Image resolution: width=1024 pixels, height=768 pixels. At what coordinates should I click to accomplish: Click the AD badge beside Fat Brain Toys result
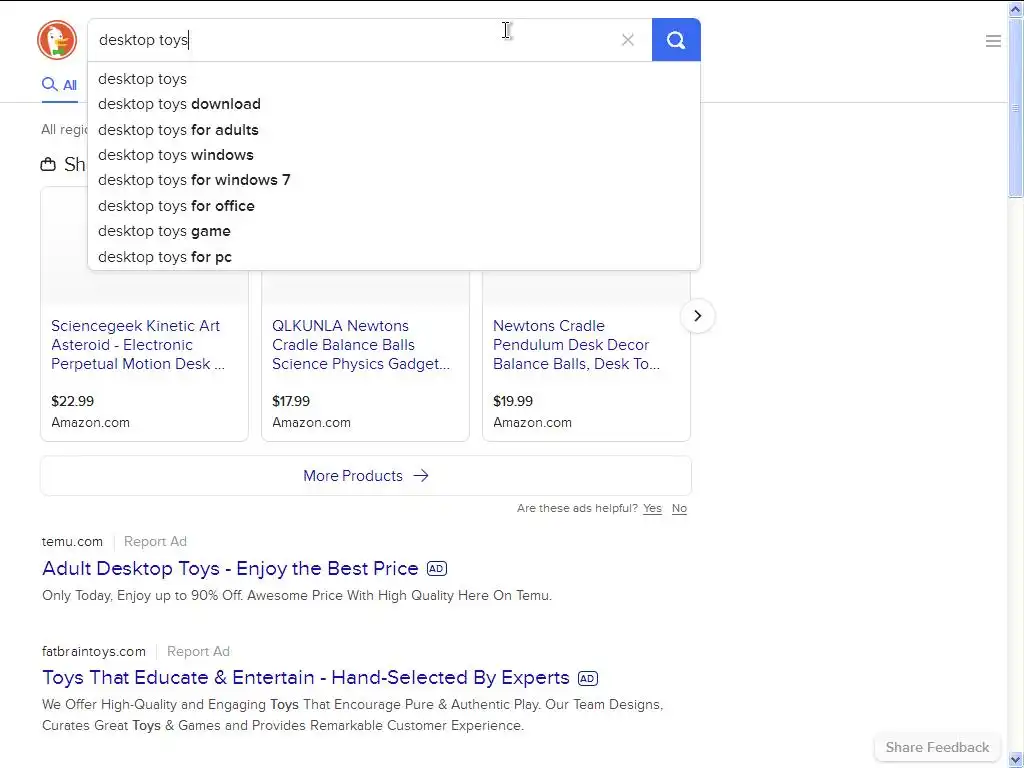588,679
